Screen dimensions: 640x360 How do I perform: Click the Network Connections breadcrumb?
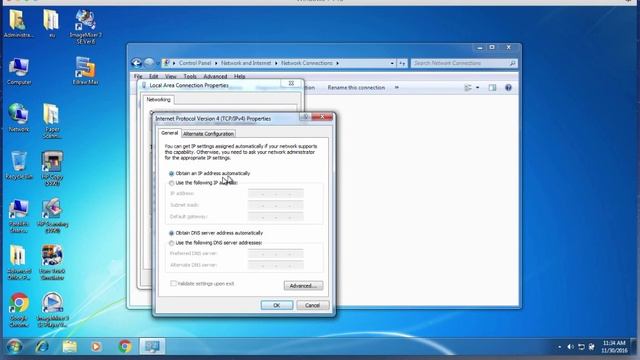(x=307, y=63)
